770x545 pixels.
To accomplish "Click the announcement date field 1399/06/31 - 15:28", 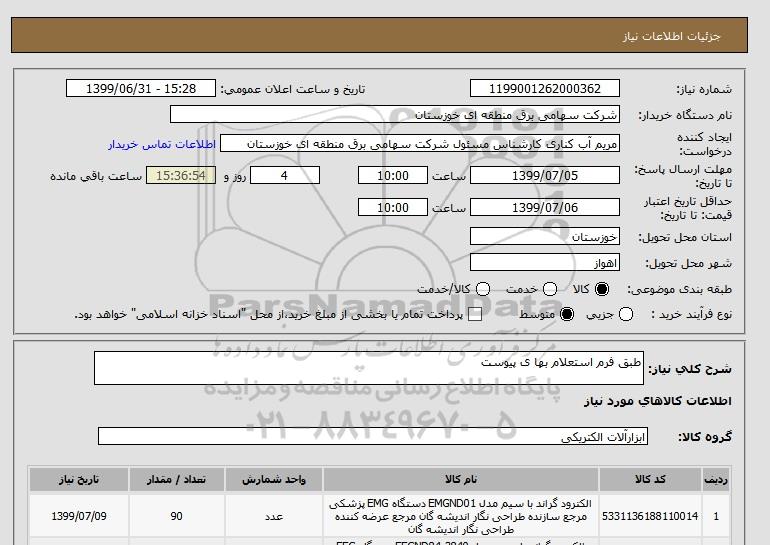I will pos(141,88).
